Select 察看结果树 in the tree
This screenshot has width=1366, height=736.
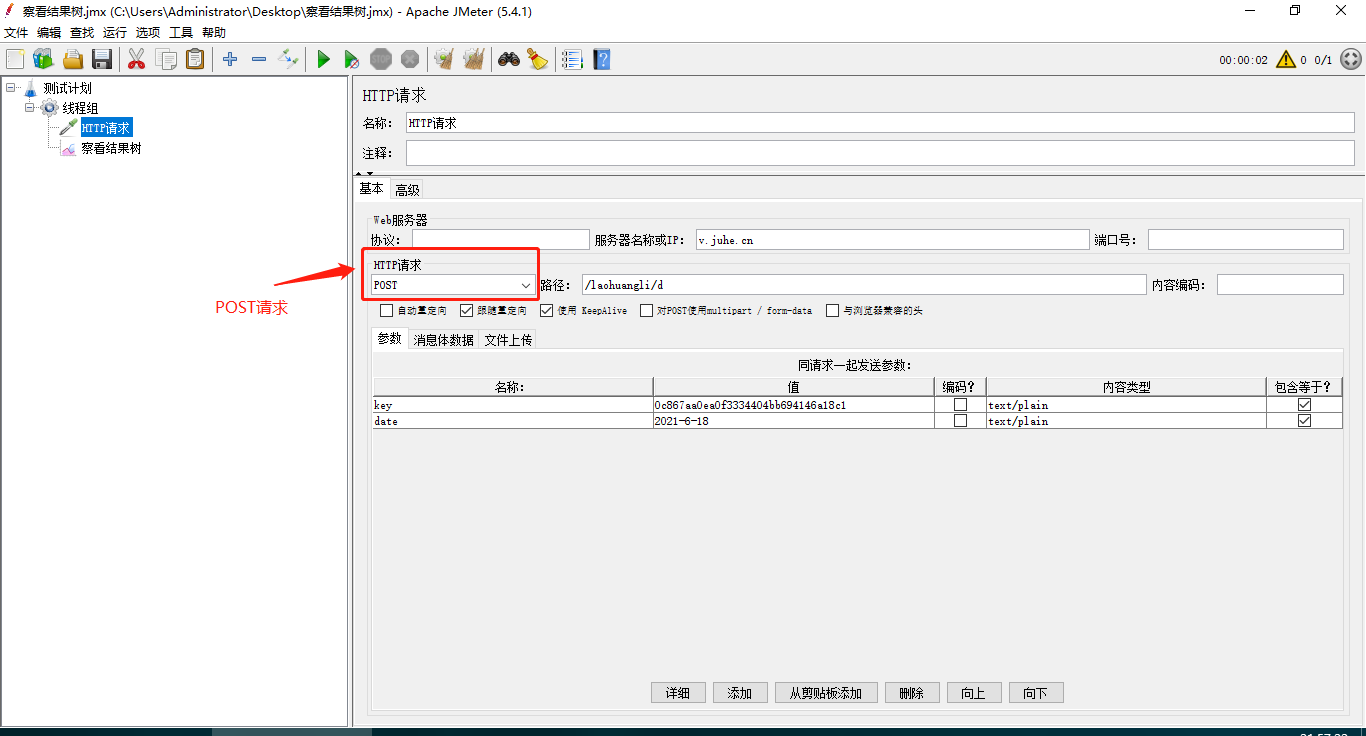click(x=111, y=148)
